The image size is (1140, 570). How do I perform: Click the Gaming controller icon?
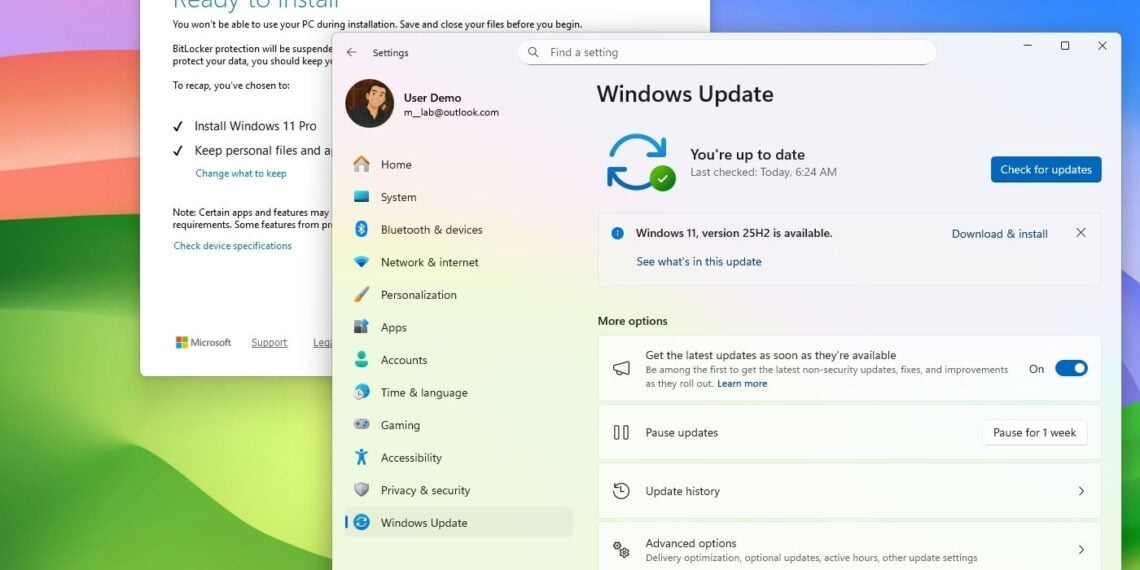tap(361, 424)
